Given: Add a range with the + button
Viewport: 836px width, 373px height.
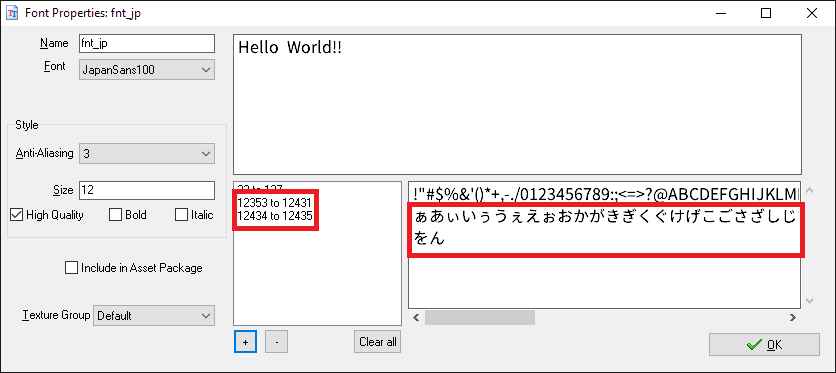Looking at the screenshot, I should [245, 342].
